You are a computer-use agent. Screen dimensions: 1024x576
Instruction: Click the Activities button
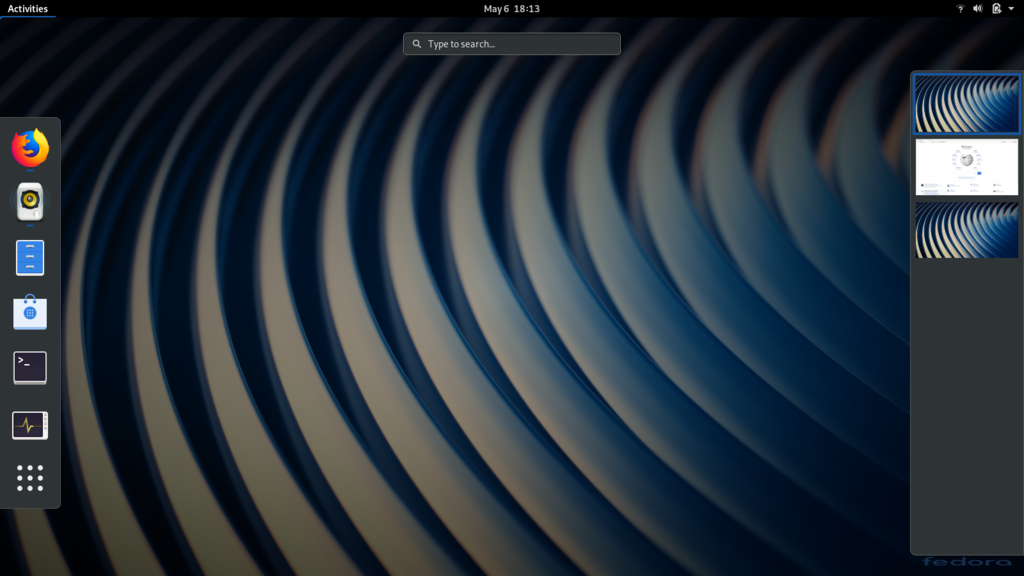pyautogui.click(x=28, y=9)
